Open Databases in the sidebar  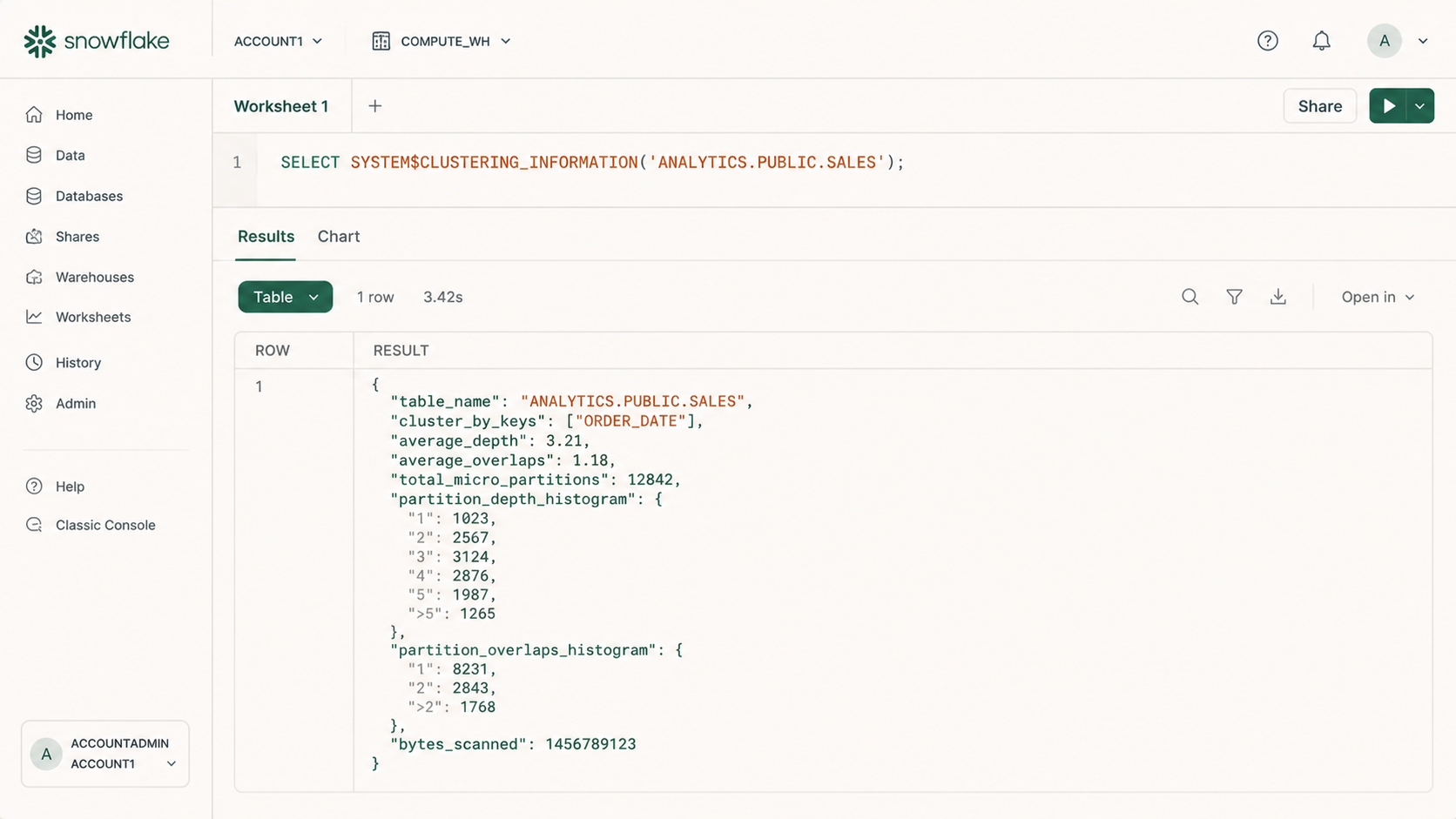(x=89, y=196)
